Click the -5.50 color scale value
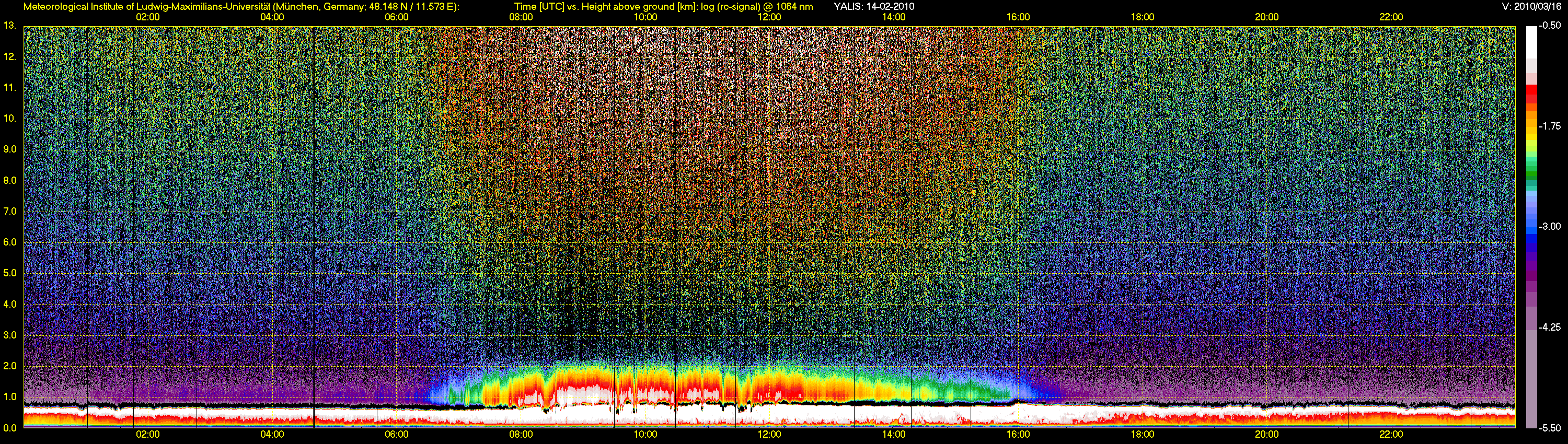The width and height of the screenshot is (1568, 444). [x=1550, y=428]
